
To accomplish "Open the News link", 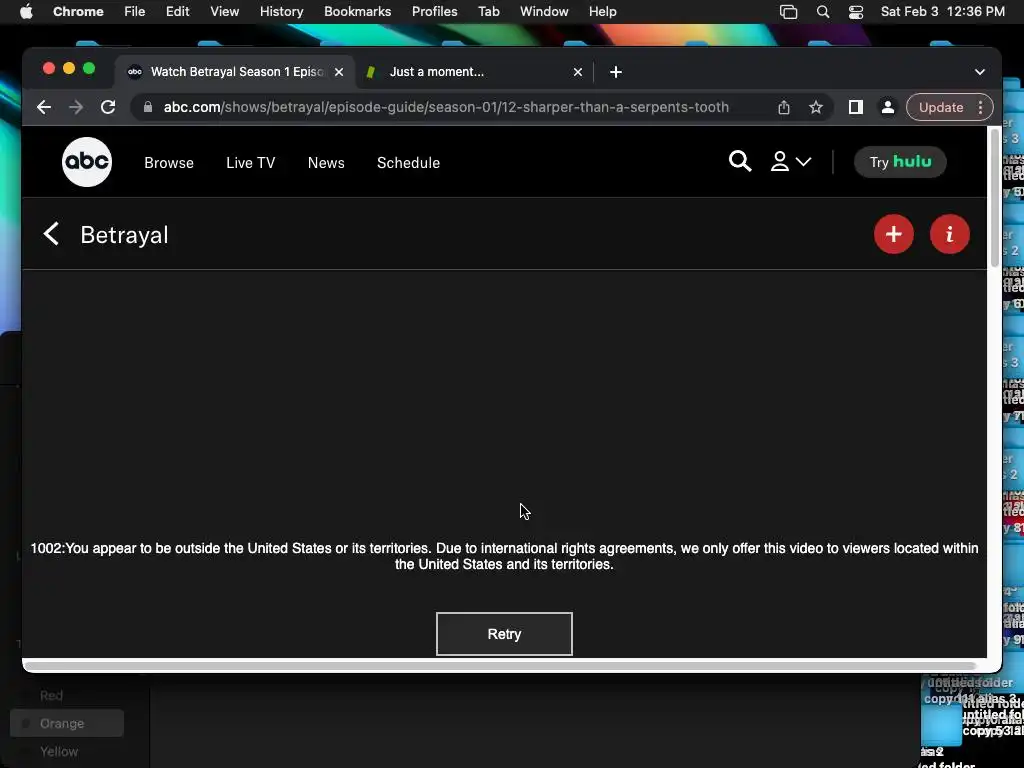I will coord(326,163).
